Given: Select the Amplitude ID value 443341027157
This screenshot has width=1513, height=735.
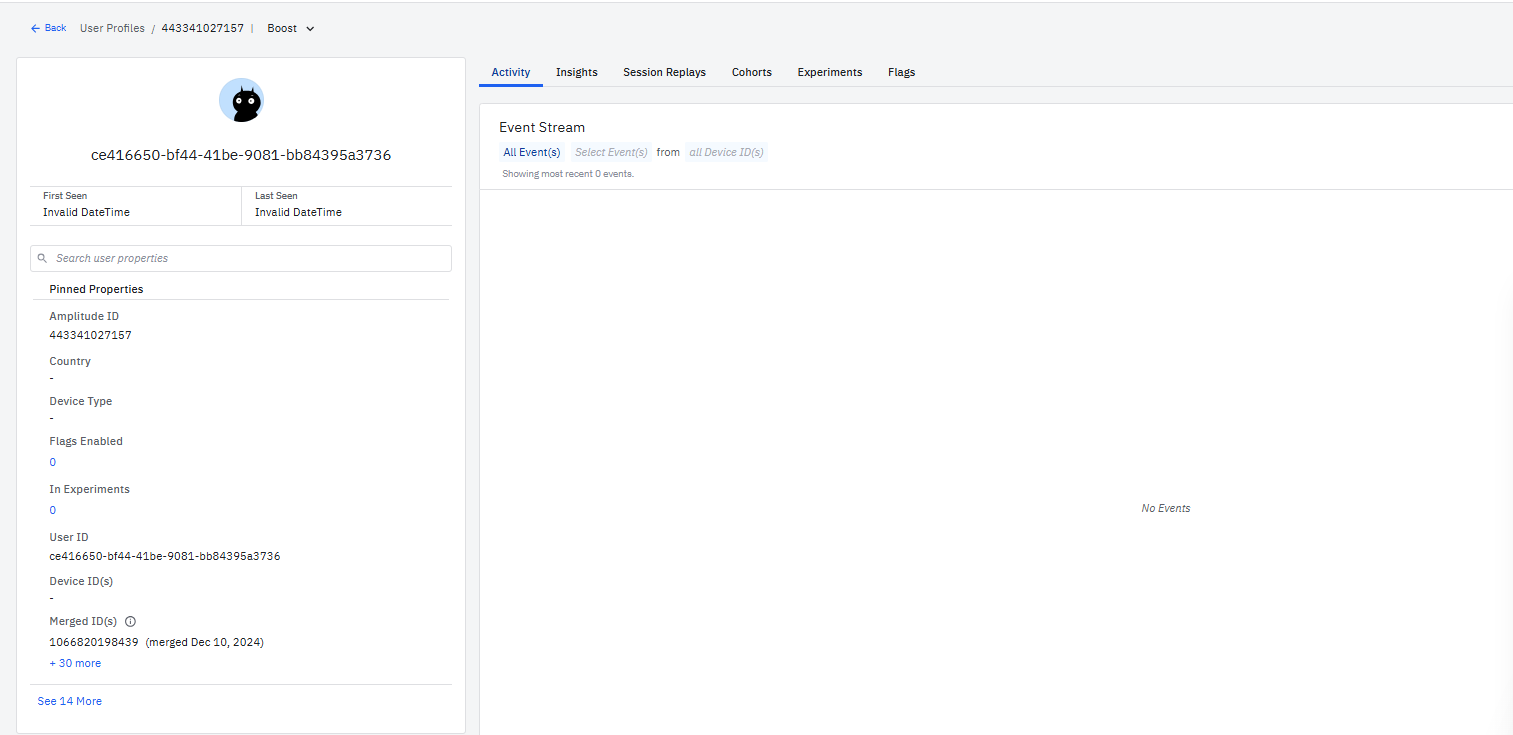Looking at the screenshot, I should [x=90, y=335].
